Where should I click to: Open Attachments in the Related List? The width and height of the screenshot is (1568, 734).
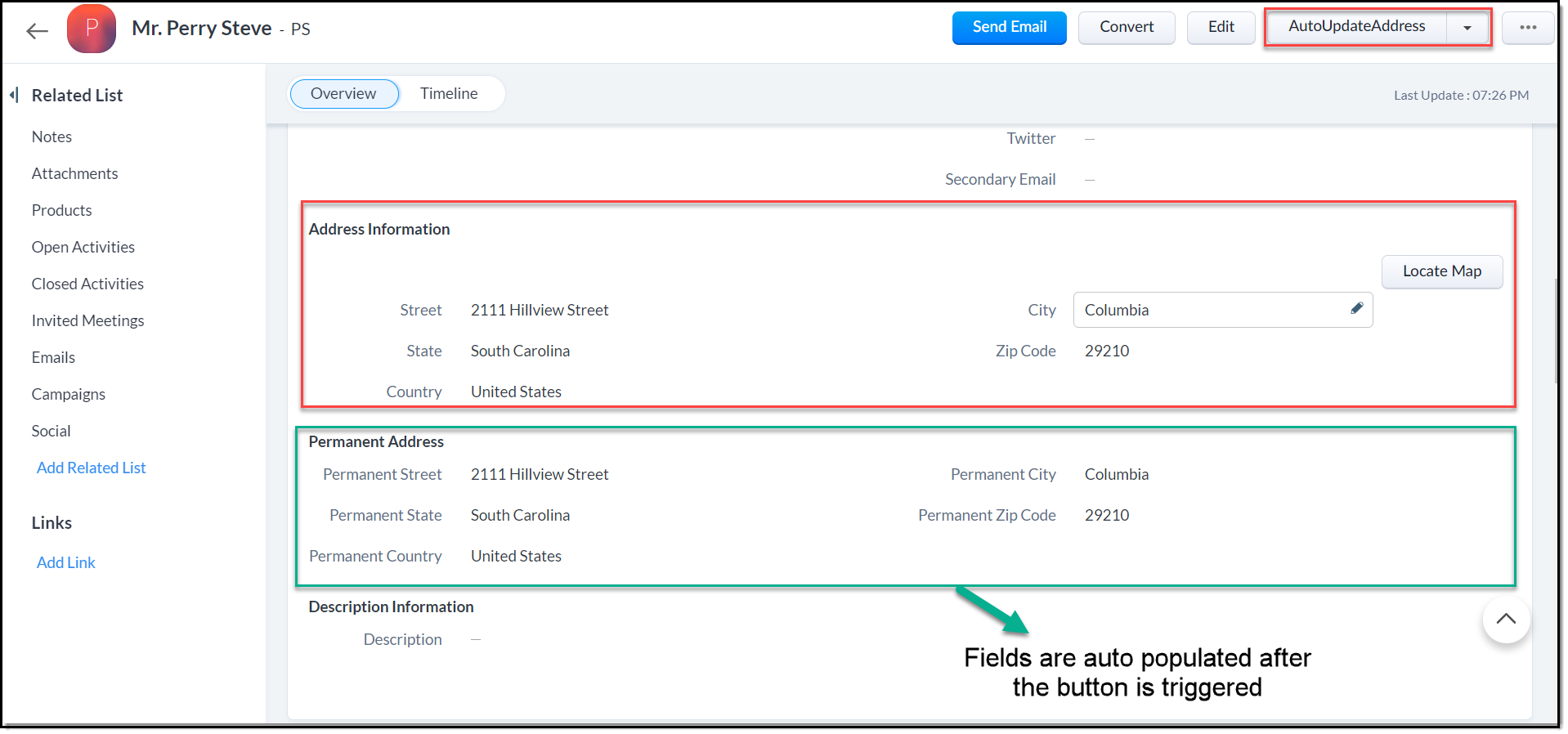pyautogui.click(x=74, y=173)
